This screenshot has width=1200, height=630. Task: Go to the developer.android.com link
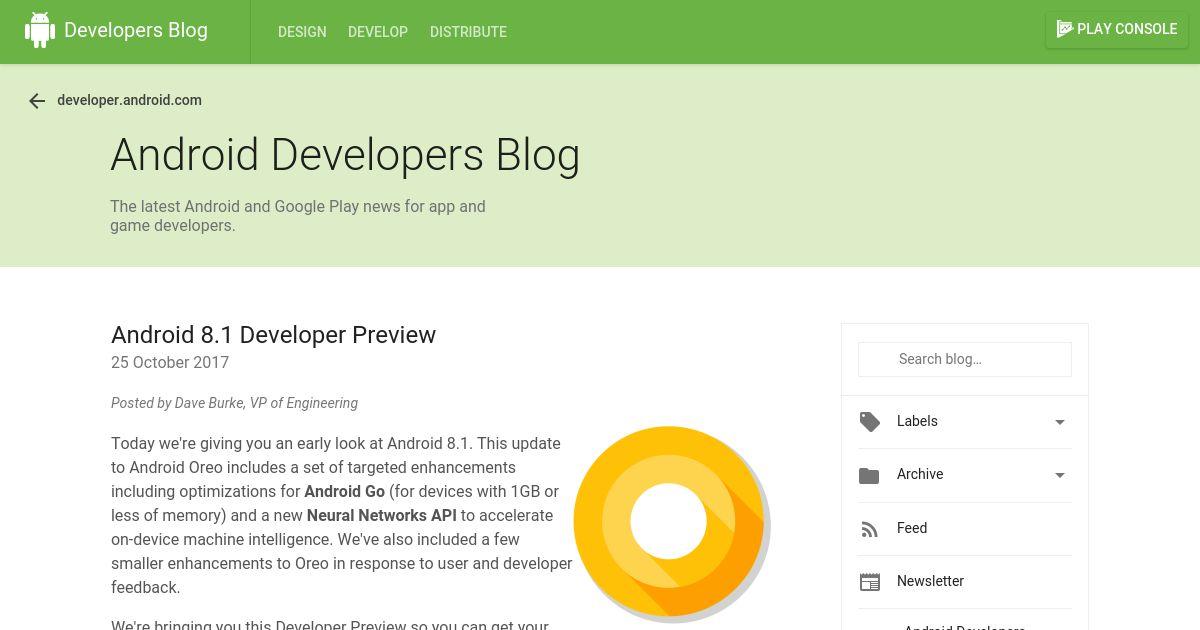pyautogui.click(x=130, y=100)
